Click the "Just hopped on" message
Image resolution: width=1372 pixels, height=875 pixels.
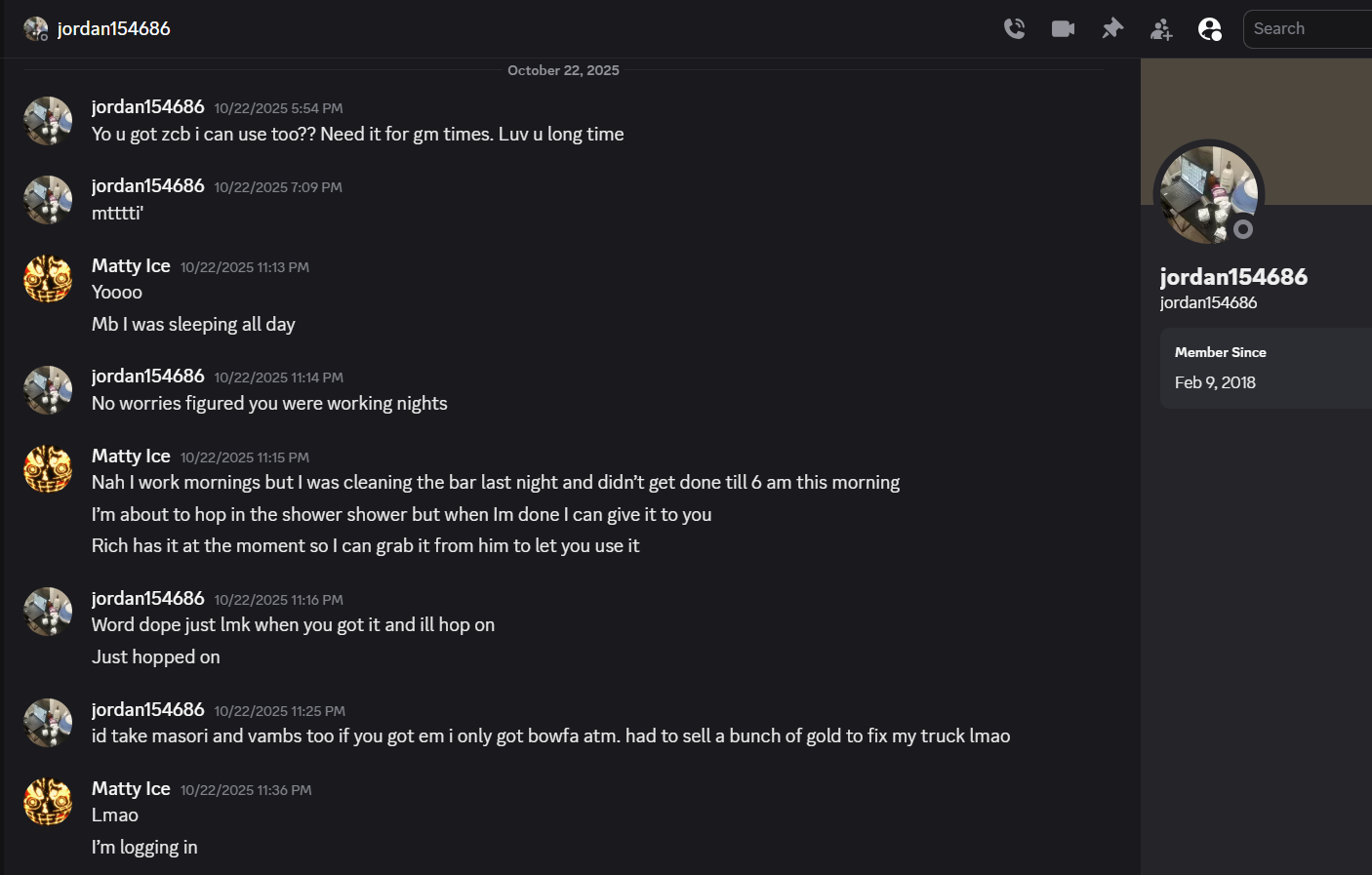[156, 657]
